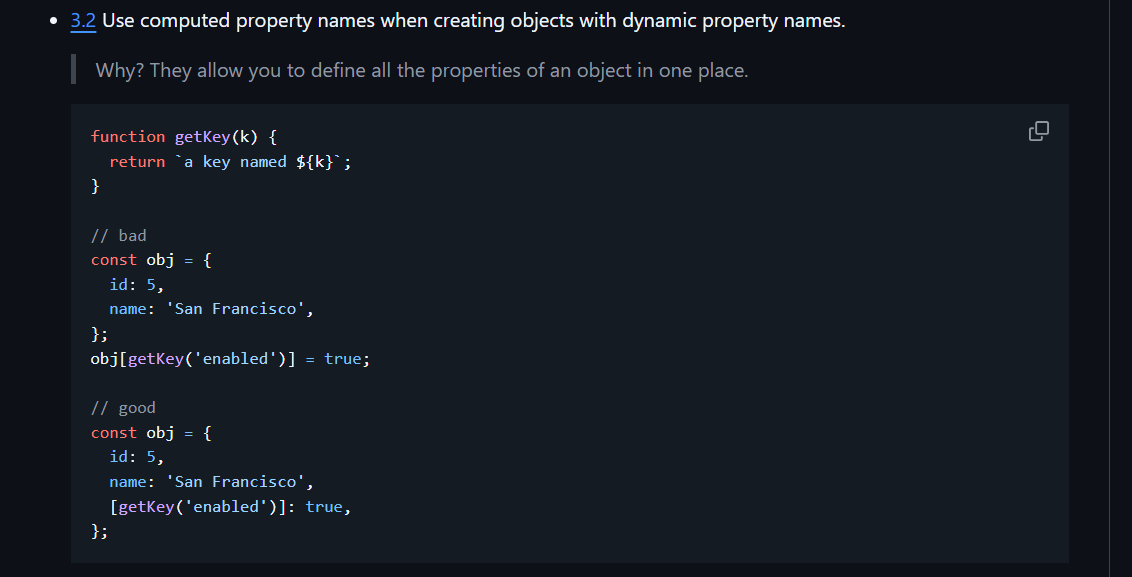1132x577 pixels.
Task: Click the [getKey('enabled')]: true computed property line
Action: (230, 507)
